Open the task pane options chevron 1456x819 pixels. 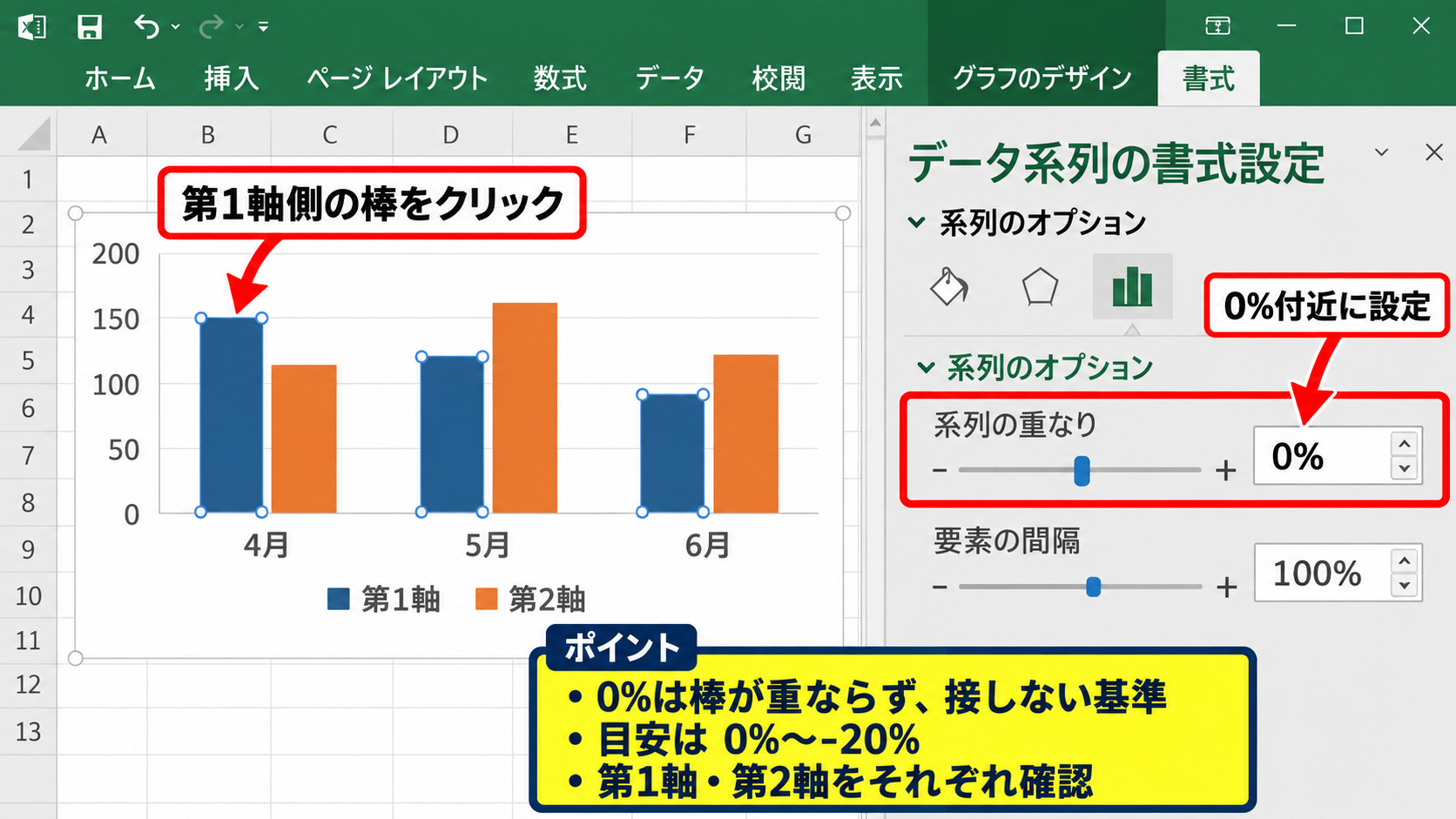[x=1381, y=152]
